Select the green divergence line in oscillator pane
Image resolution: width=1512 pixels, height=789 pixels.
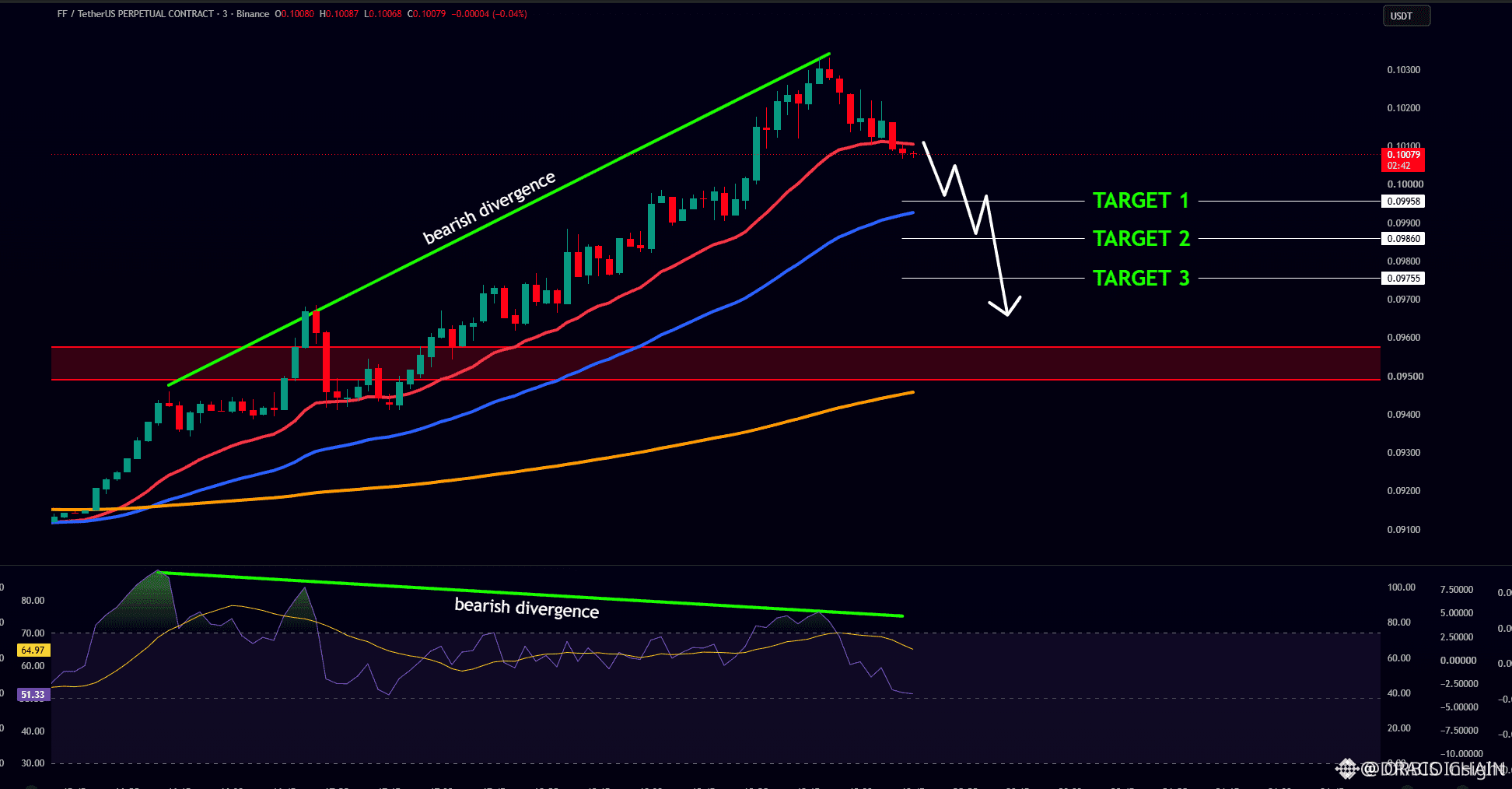point(529,594)
